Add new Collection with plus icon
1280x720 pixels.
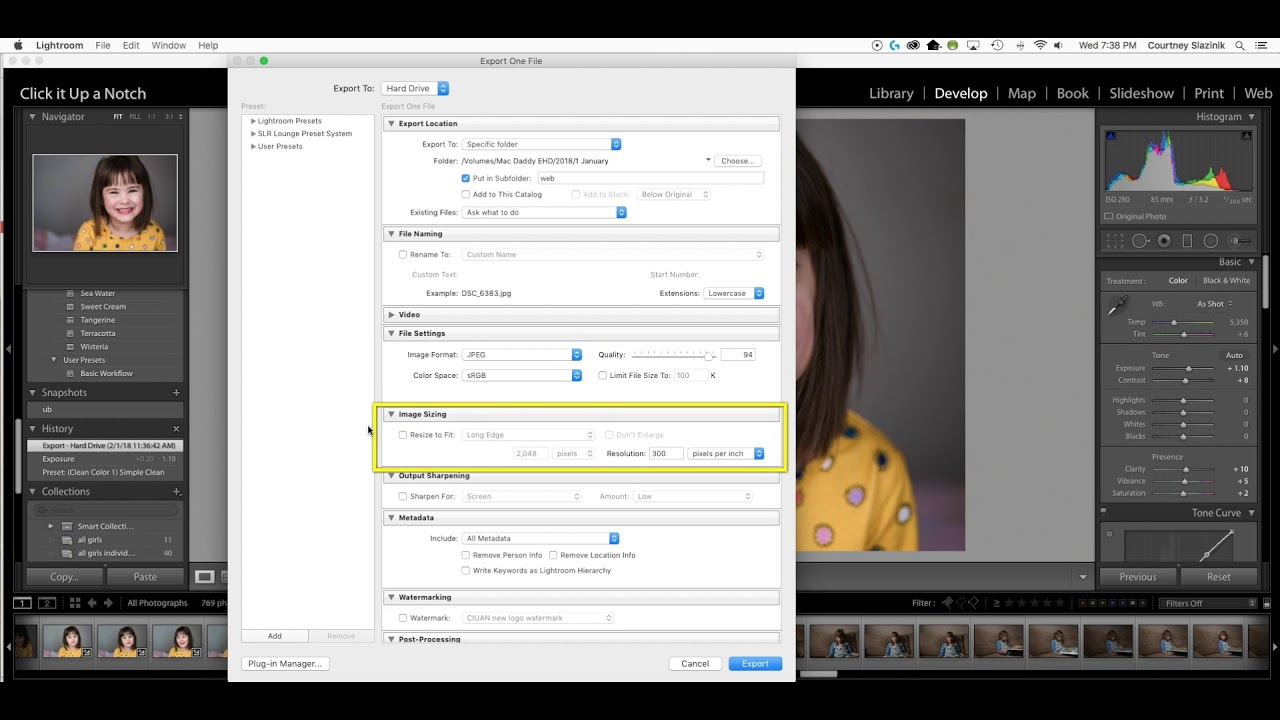pyautogui.click(x=176, y=492)
